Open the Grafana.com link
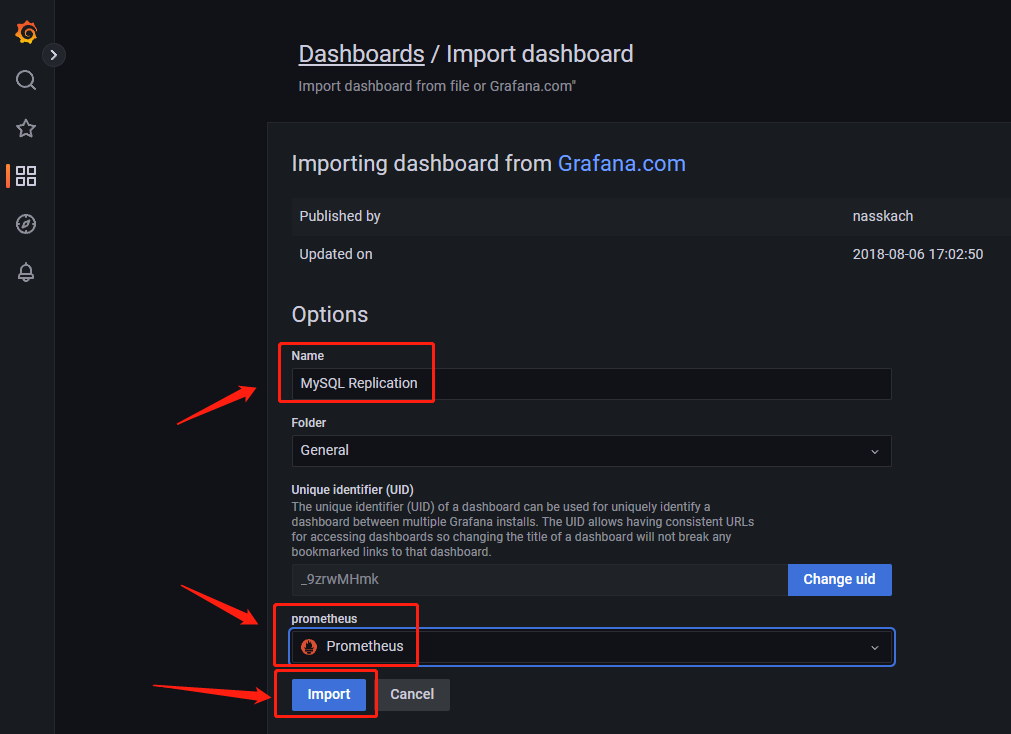 (x=622, y=163)
